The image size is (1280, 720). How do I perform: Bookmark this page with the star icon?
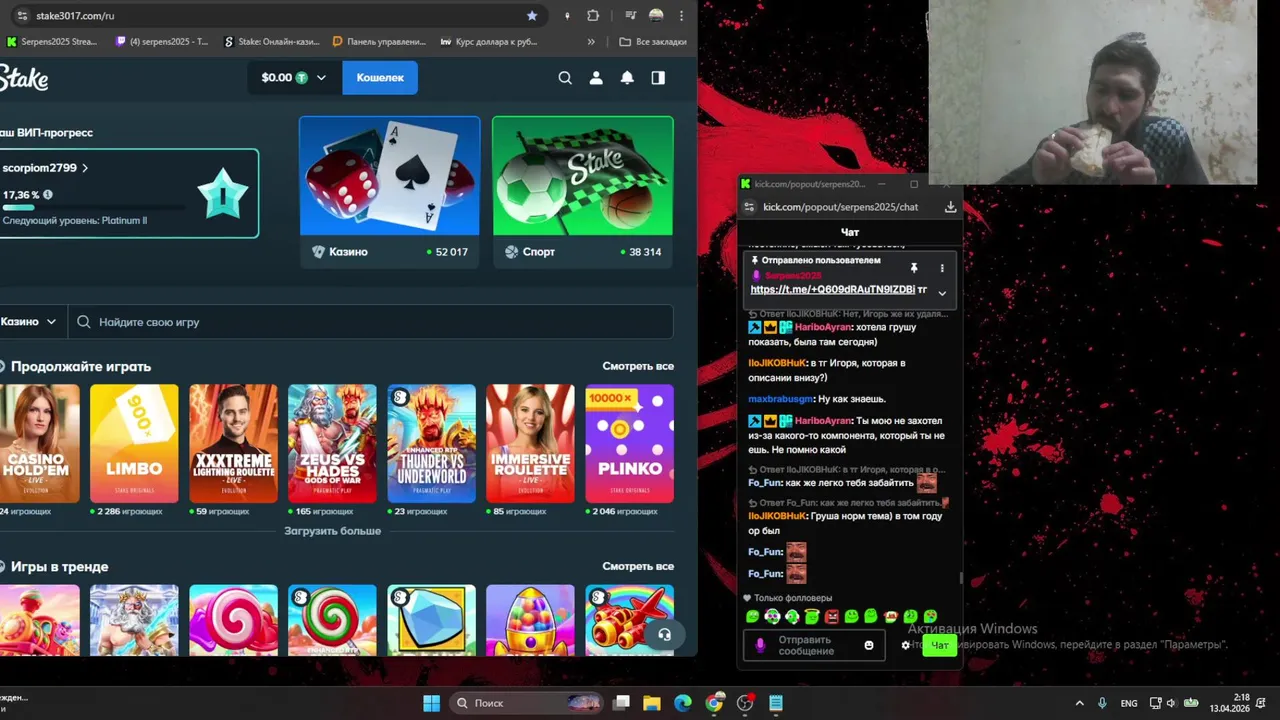[x=532, y=16]
